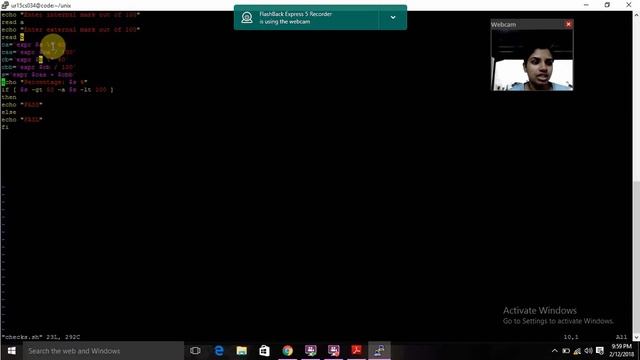
Task: Click the terminal scrollbar down arrow
Action: pyautogui.click(x=636, y=337)
